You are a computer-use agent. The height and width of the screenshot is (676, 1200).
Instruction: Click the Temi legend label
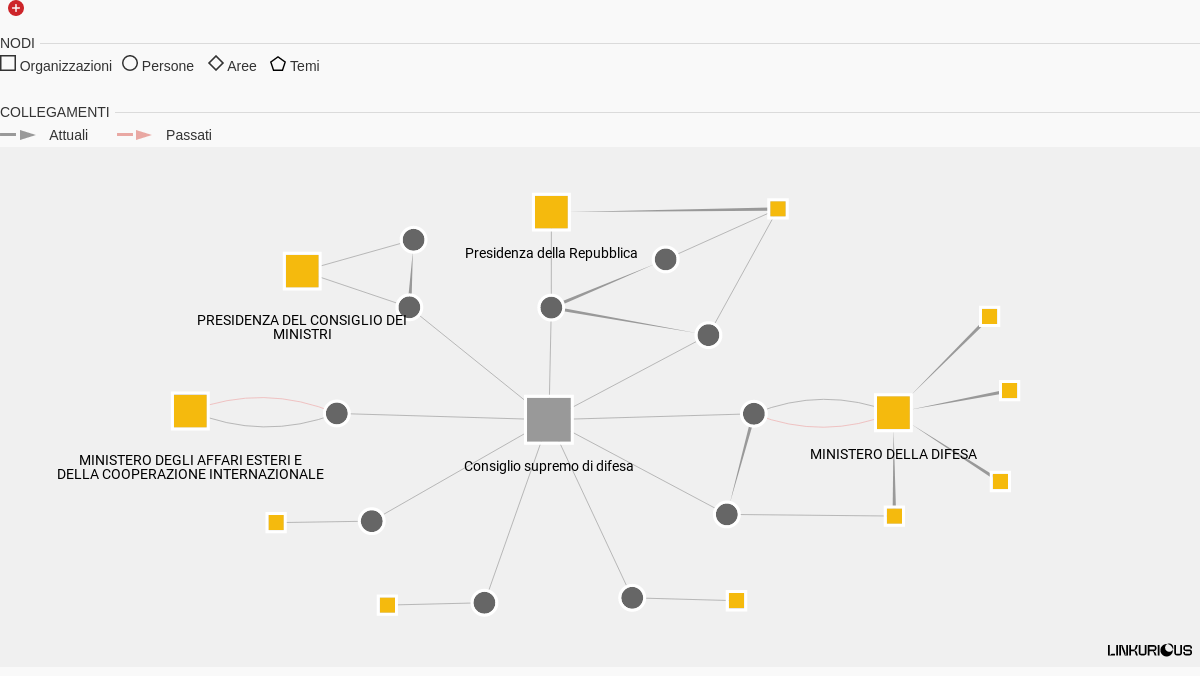click(305, 66)
